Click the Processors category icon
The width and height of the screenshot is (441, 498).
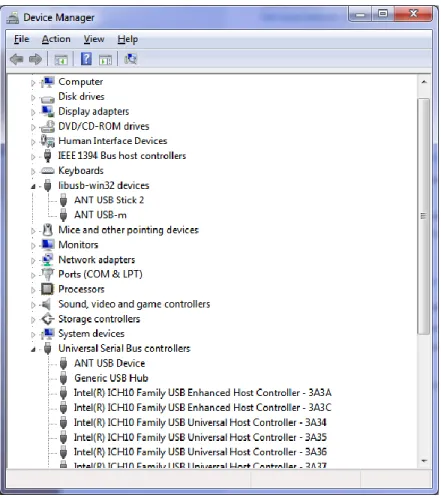point(47,289)
